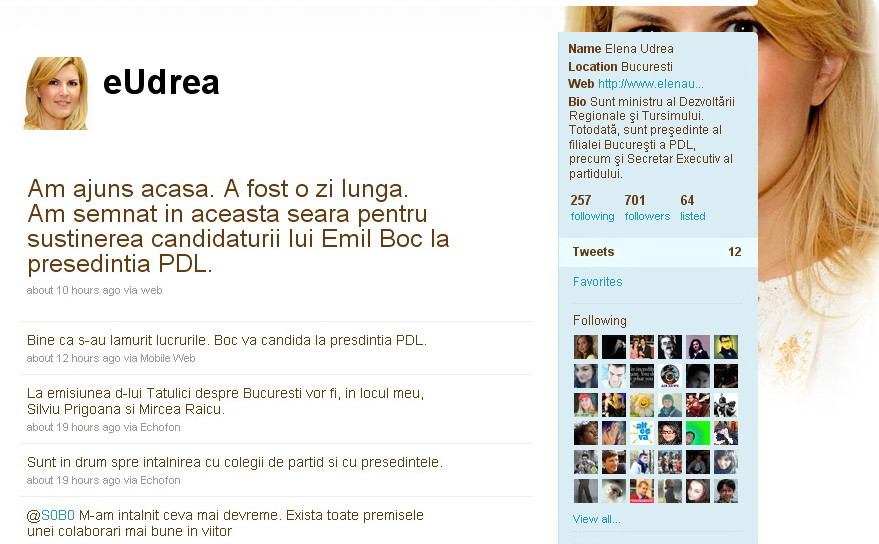Click the 'Mobile Web' source link
The image size is (879, 544).
tap(168, 358)
